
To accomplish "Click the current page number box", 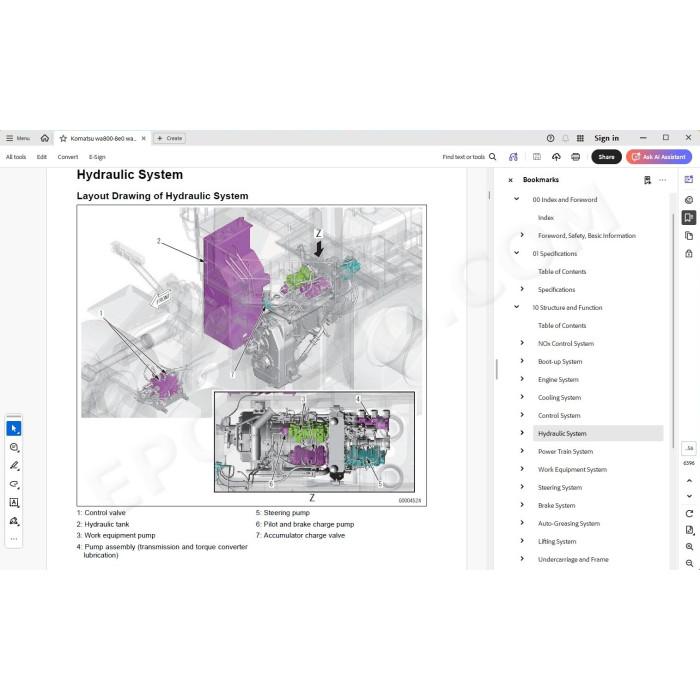I will [689, 448].
